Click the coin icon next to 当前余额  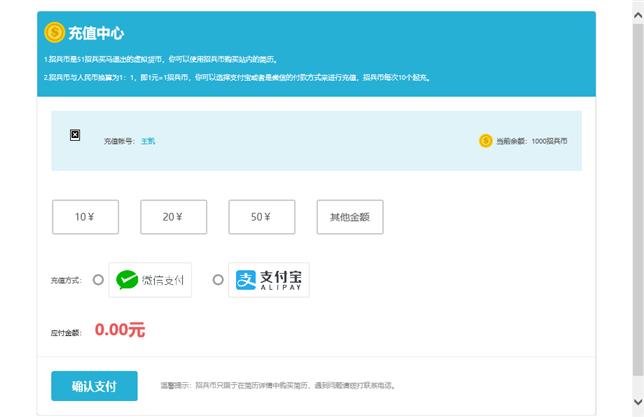tap(485, 141)
